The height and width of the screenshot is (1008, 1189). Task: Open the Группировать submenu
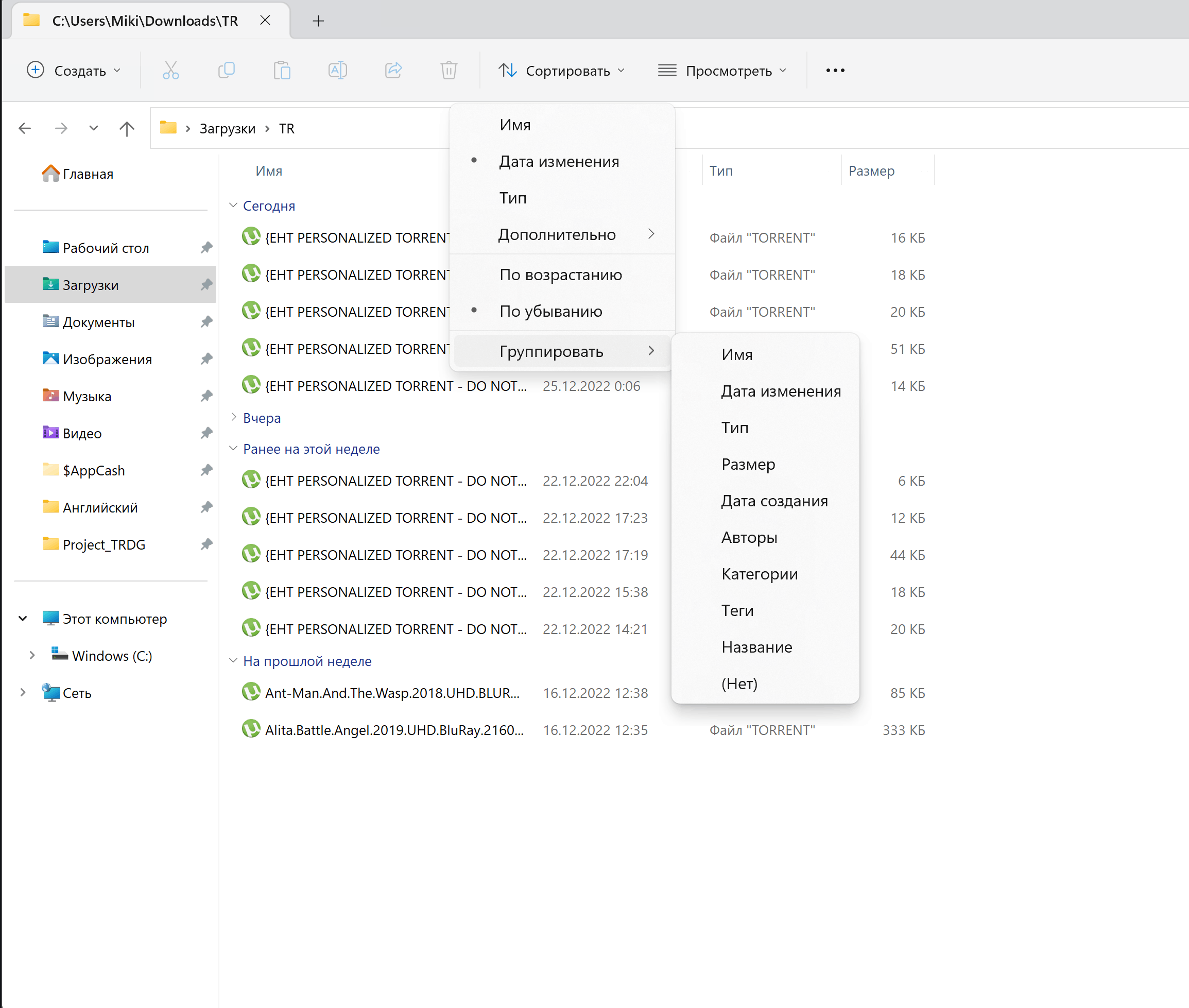(x=562, y=351)
